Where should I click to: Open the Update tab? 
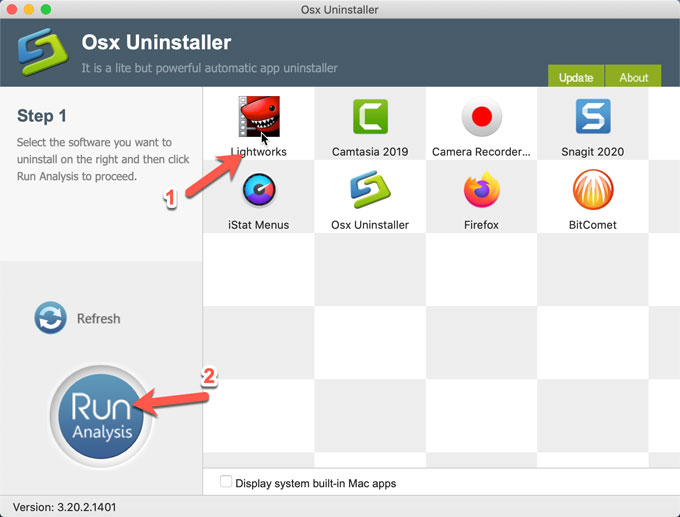click(x=576, y=77)
